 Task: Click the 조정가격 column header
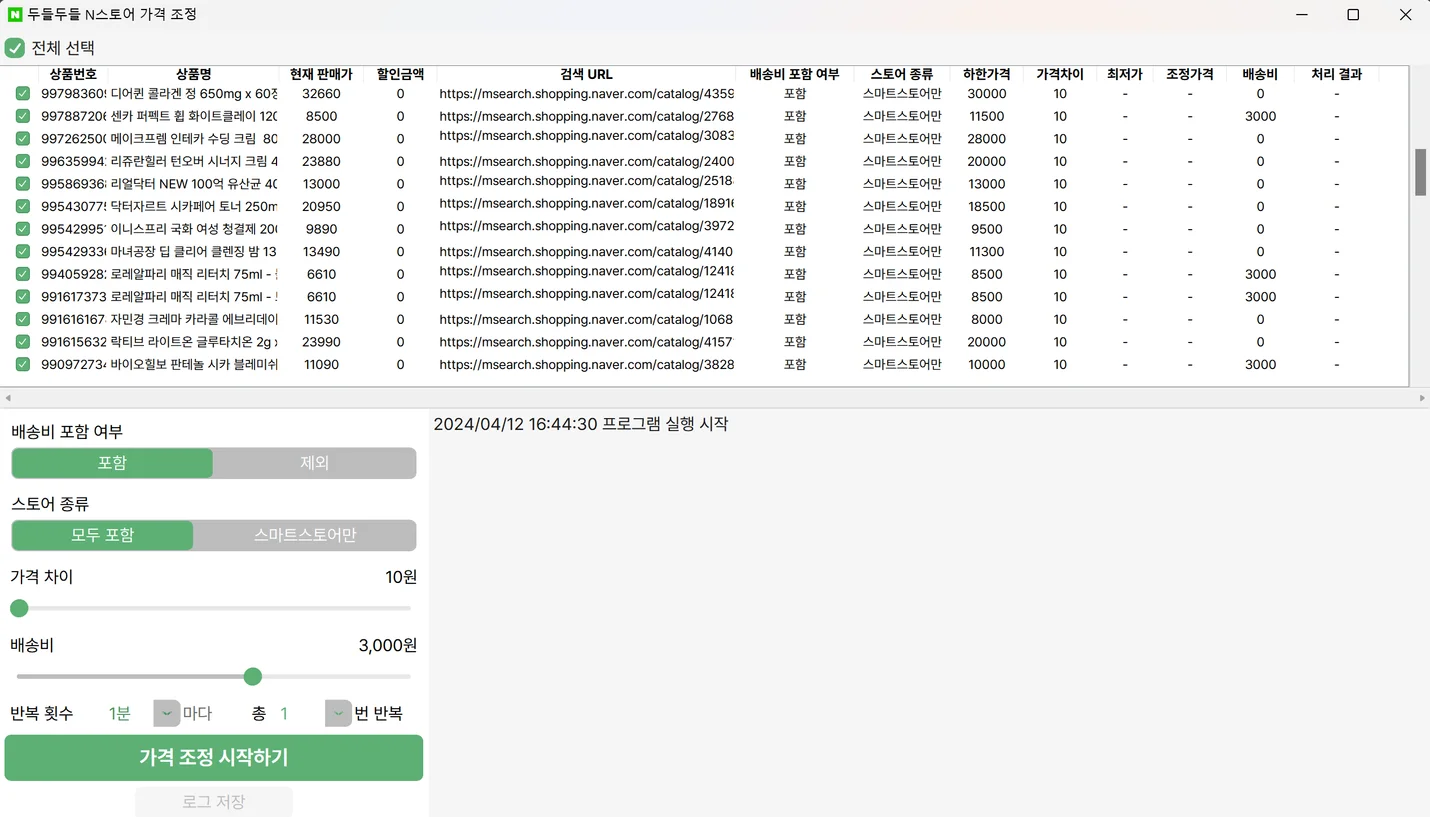[x=1189, y=74]
